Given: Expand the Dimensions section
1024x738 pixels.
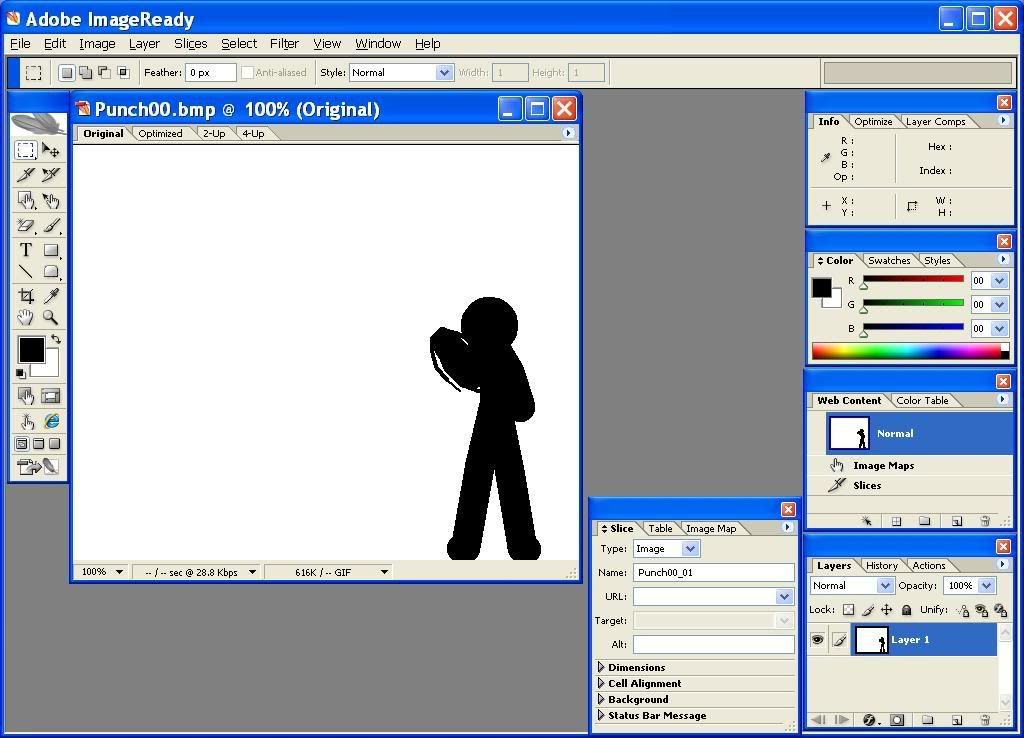Looking at the screenshot, I should 636,667.
